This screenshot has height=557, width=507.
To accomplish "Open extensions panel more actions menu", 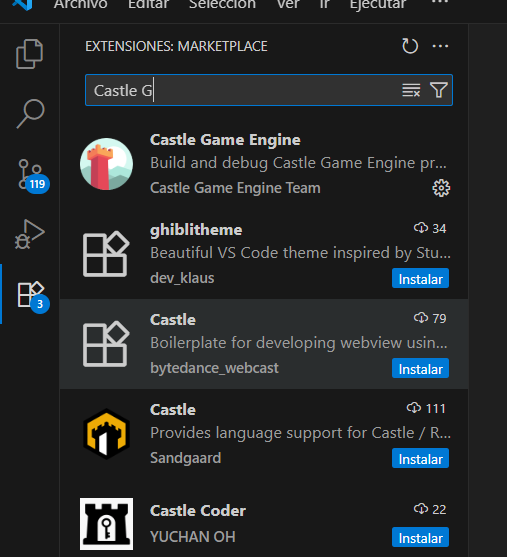I will pos(440,46).
